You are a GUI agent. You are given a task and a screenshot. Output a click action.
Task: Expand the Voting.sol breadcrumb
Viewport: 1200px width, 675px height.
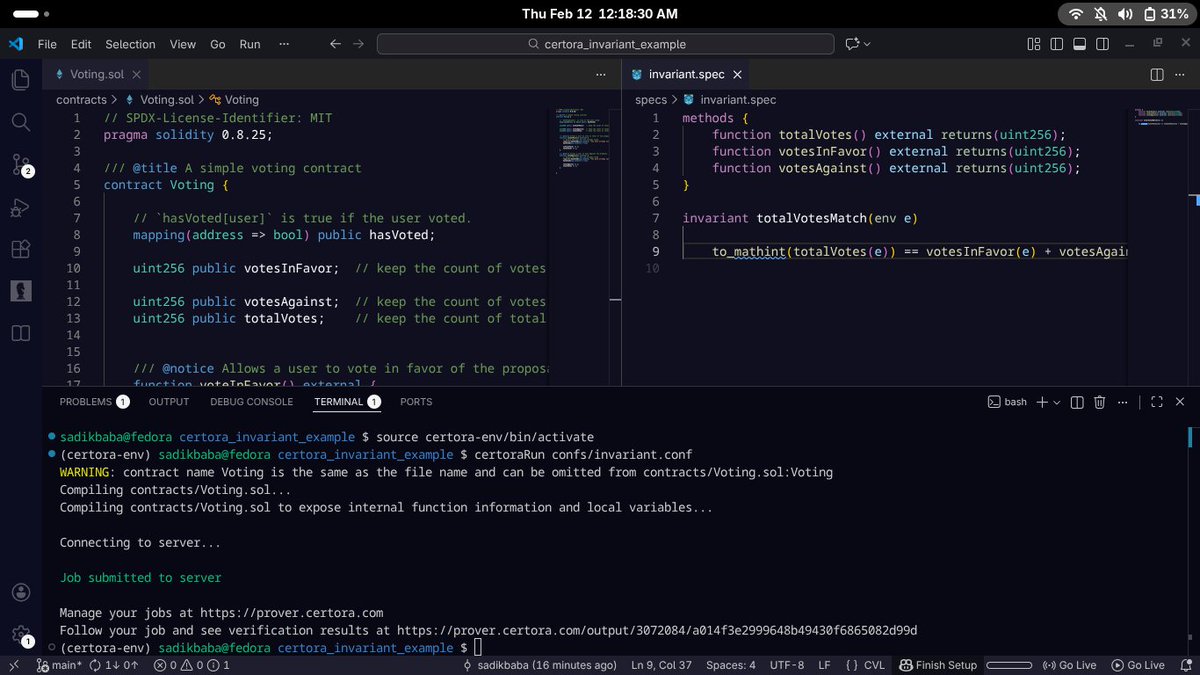158,99
